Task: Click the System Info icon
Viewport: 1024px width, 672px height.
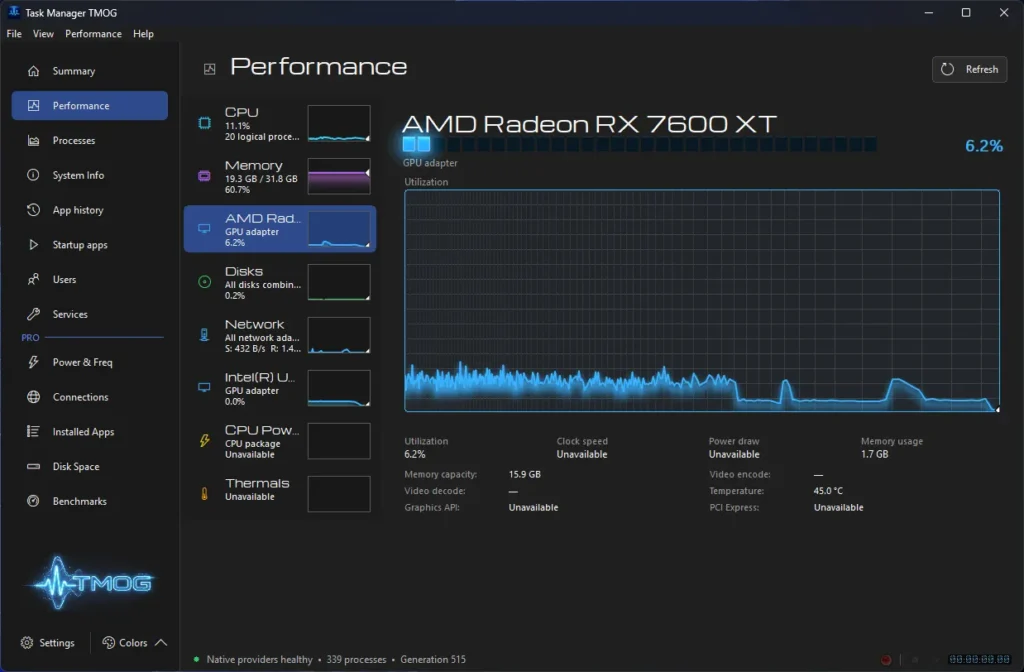Action: pyautogui.click(x=33, y=175)
